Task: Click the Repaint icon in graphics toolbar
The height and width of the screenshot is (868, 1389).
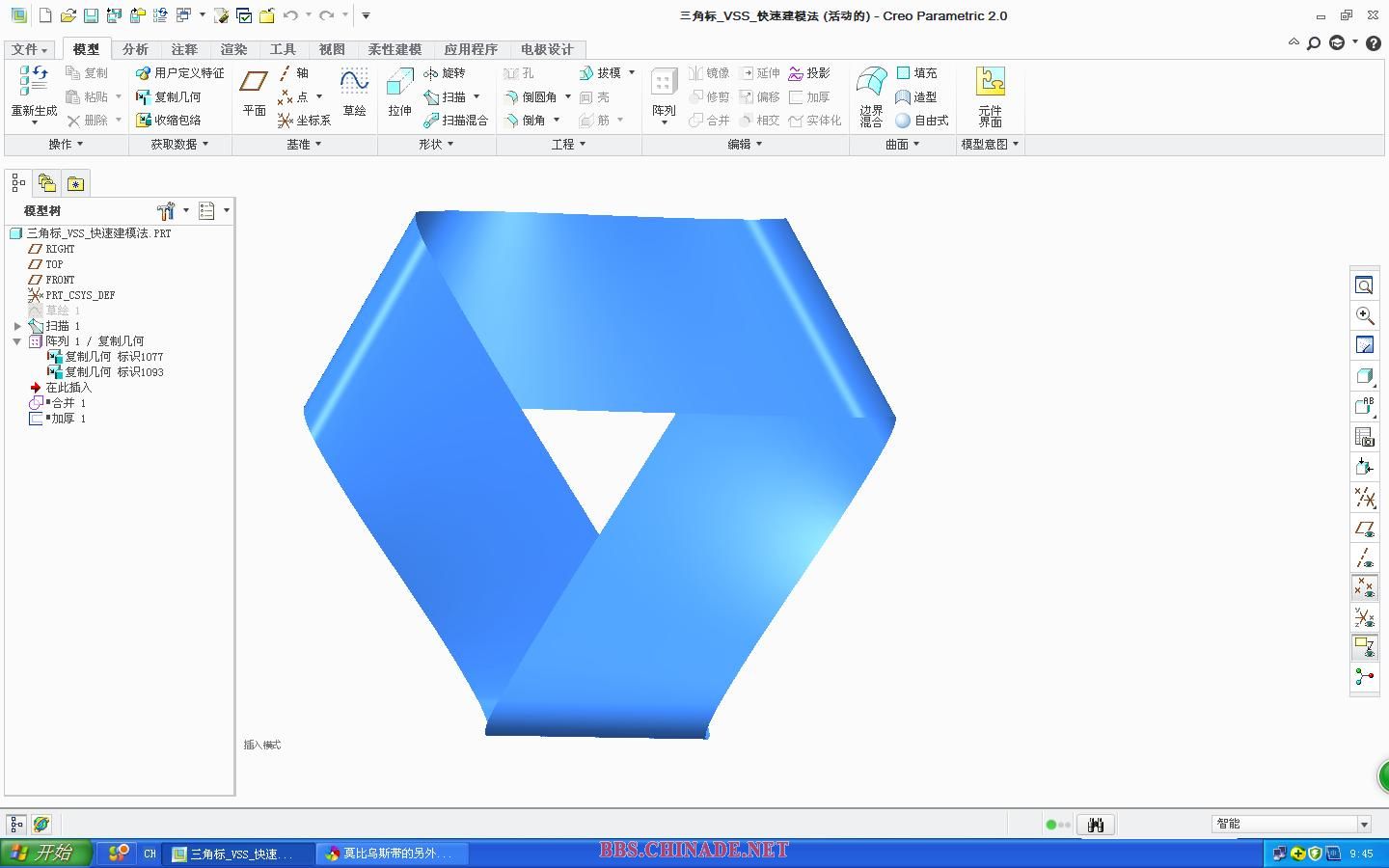Action: [1364, 346]
